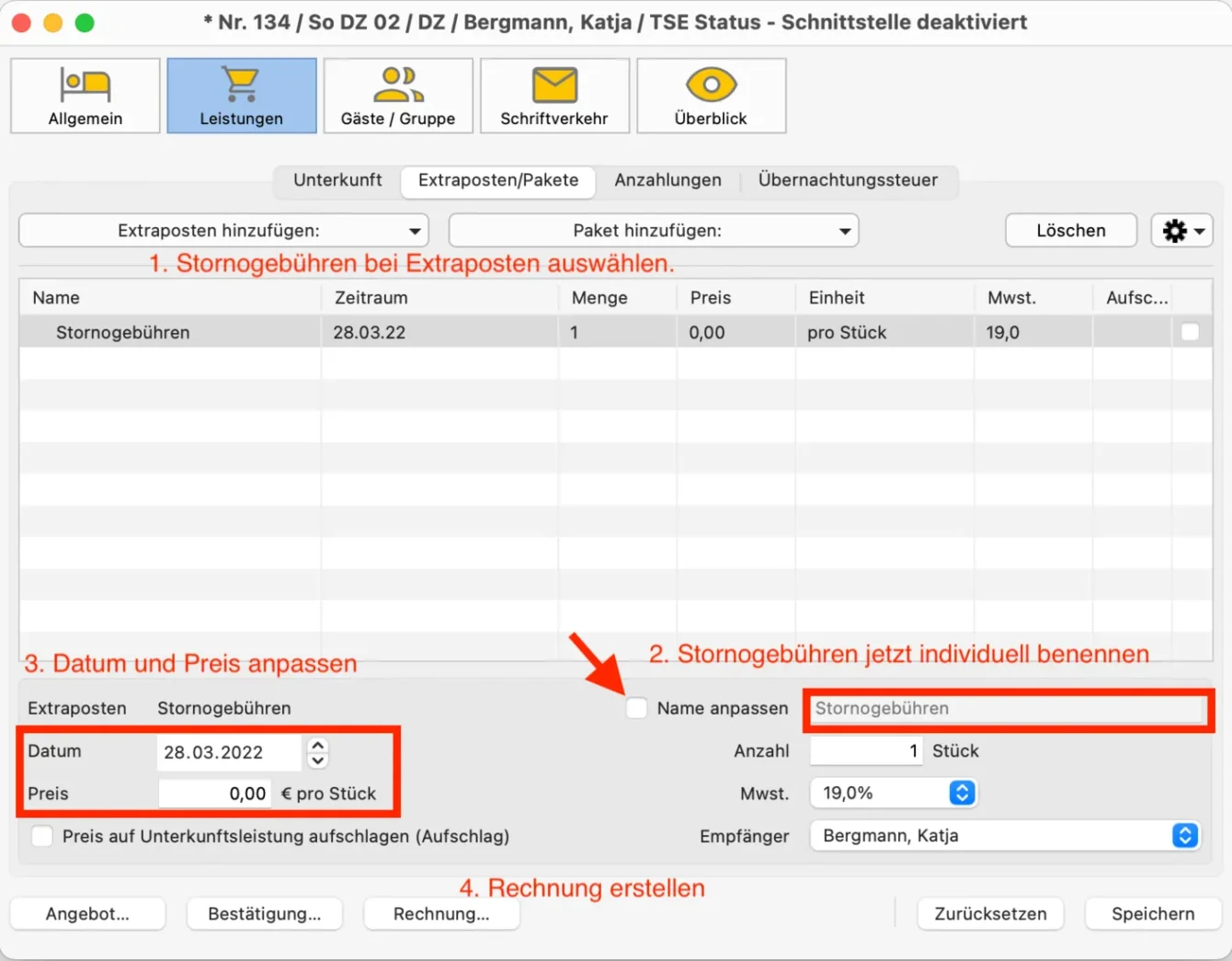Click the Preis cell showing 0,00

click(736, 332)
